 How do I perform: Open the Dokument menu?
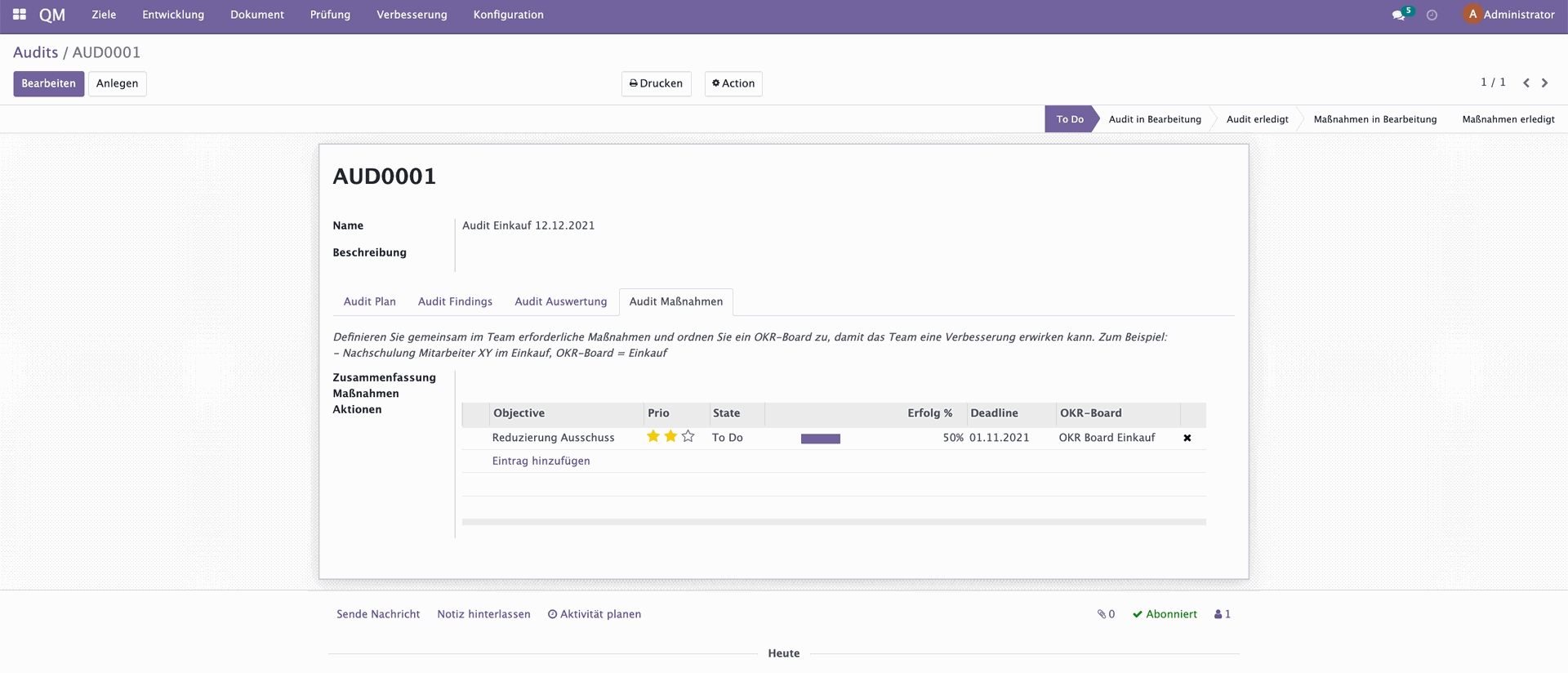click(257, 15)
